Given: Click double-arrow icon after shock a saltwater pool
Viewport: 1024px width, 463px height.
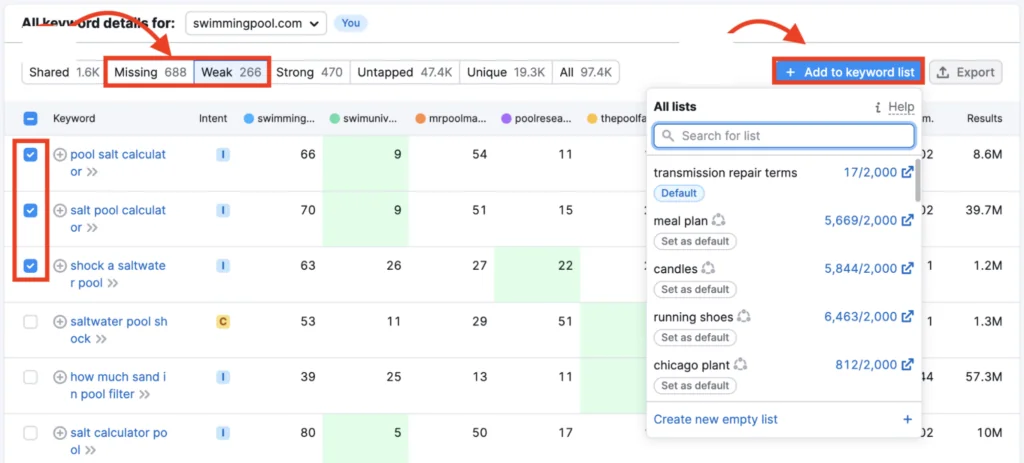Looking at the screenshot, I should 113,283.
